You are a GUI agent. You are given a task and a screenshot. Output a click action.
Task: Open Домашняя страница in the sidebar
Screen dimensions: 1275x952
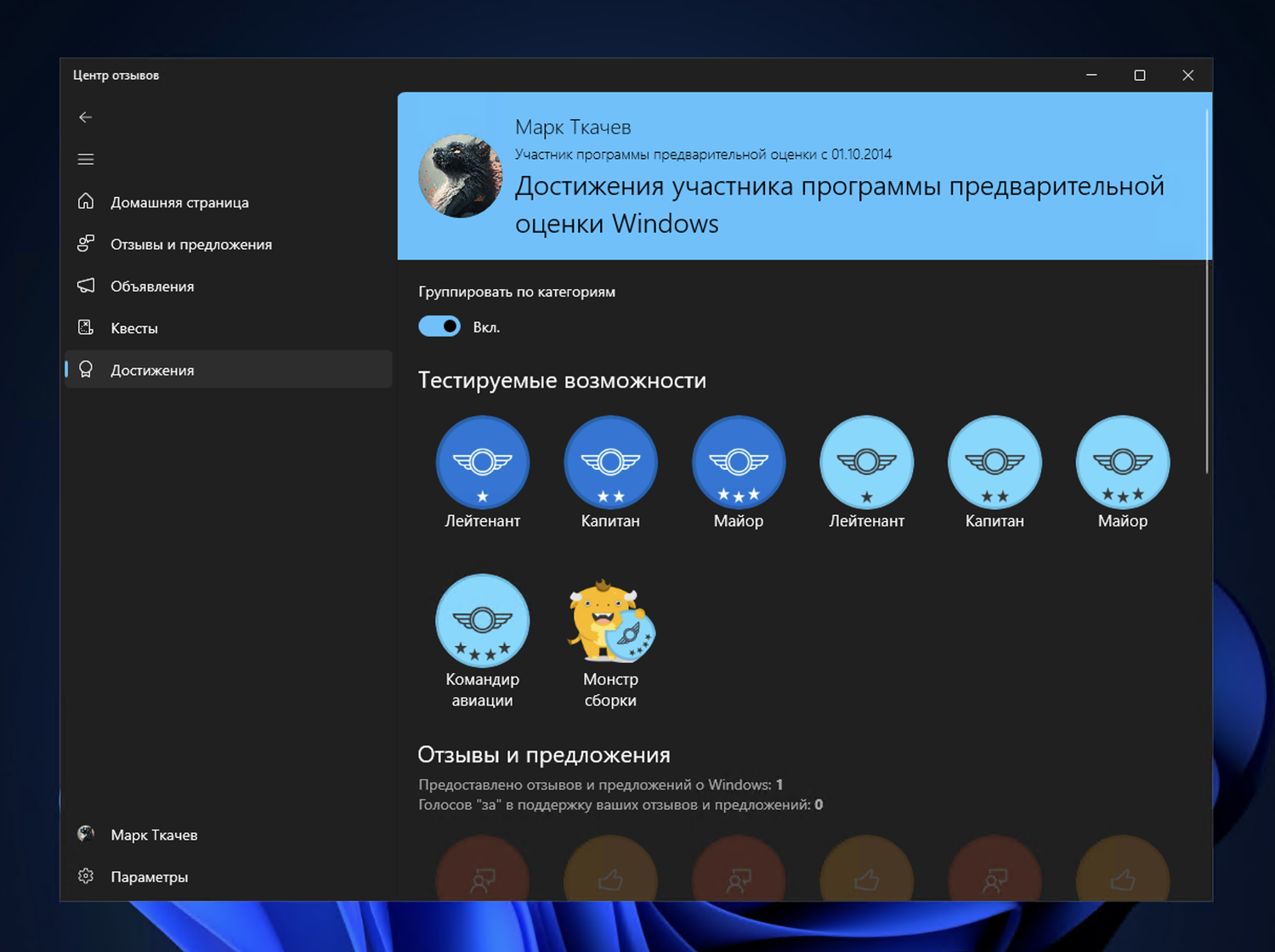tap(228, 202)
